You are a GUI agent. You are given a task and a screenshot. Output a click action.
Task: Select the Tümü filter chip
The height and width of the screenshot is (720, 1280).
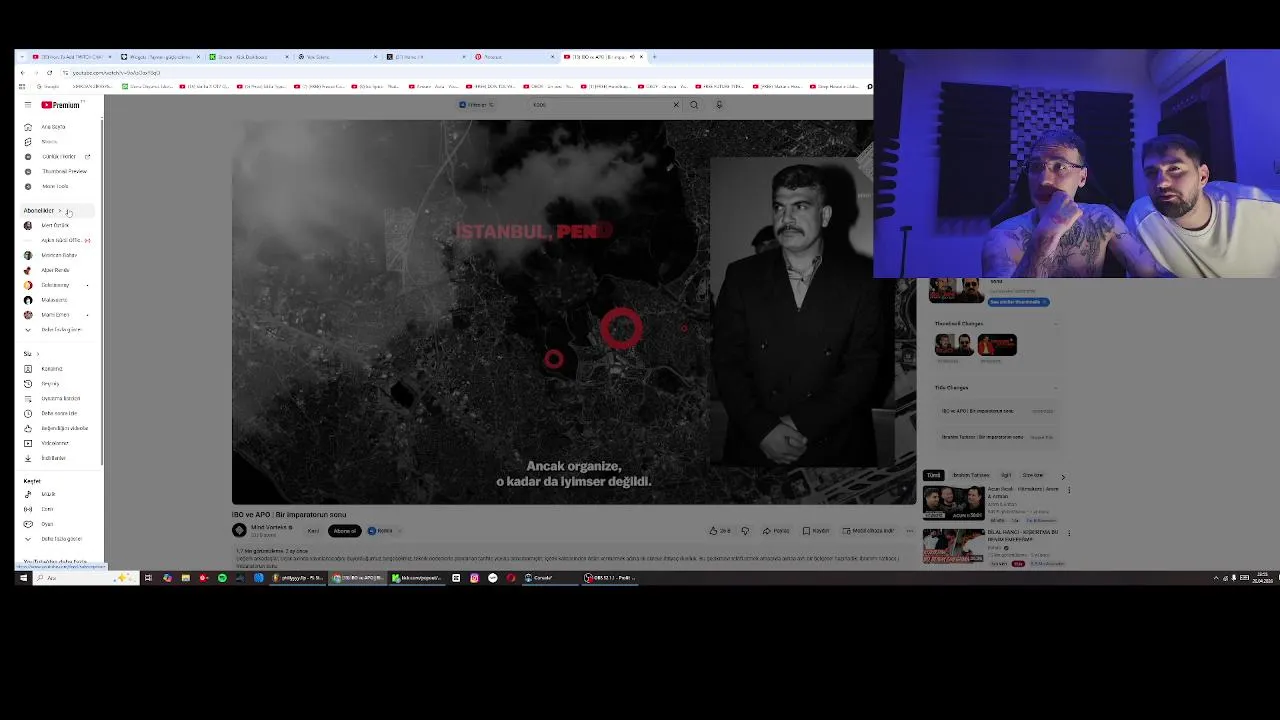click(x=933, y=475)
